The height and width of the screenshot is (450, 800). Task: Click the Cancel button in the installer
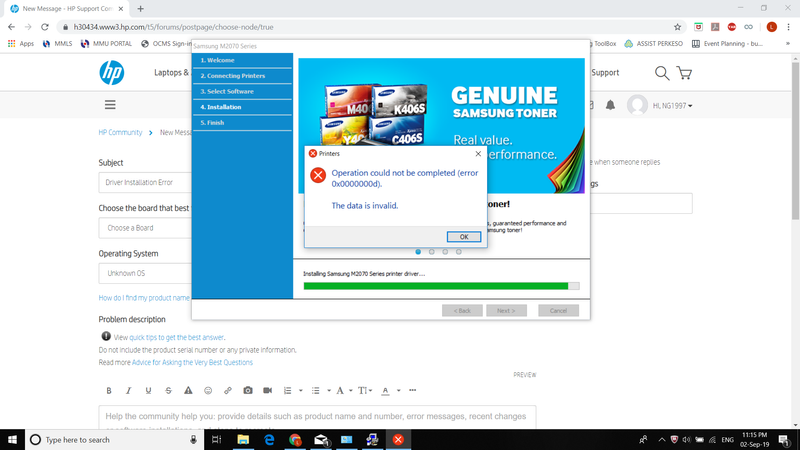(x=558, y=311)
